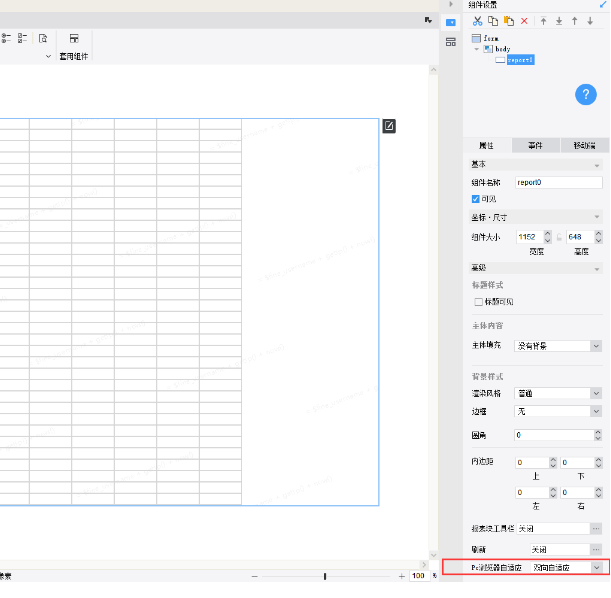Click the small pin icon above the canvas
This screenshot has height=598, width=611.
coord(428,20)
